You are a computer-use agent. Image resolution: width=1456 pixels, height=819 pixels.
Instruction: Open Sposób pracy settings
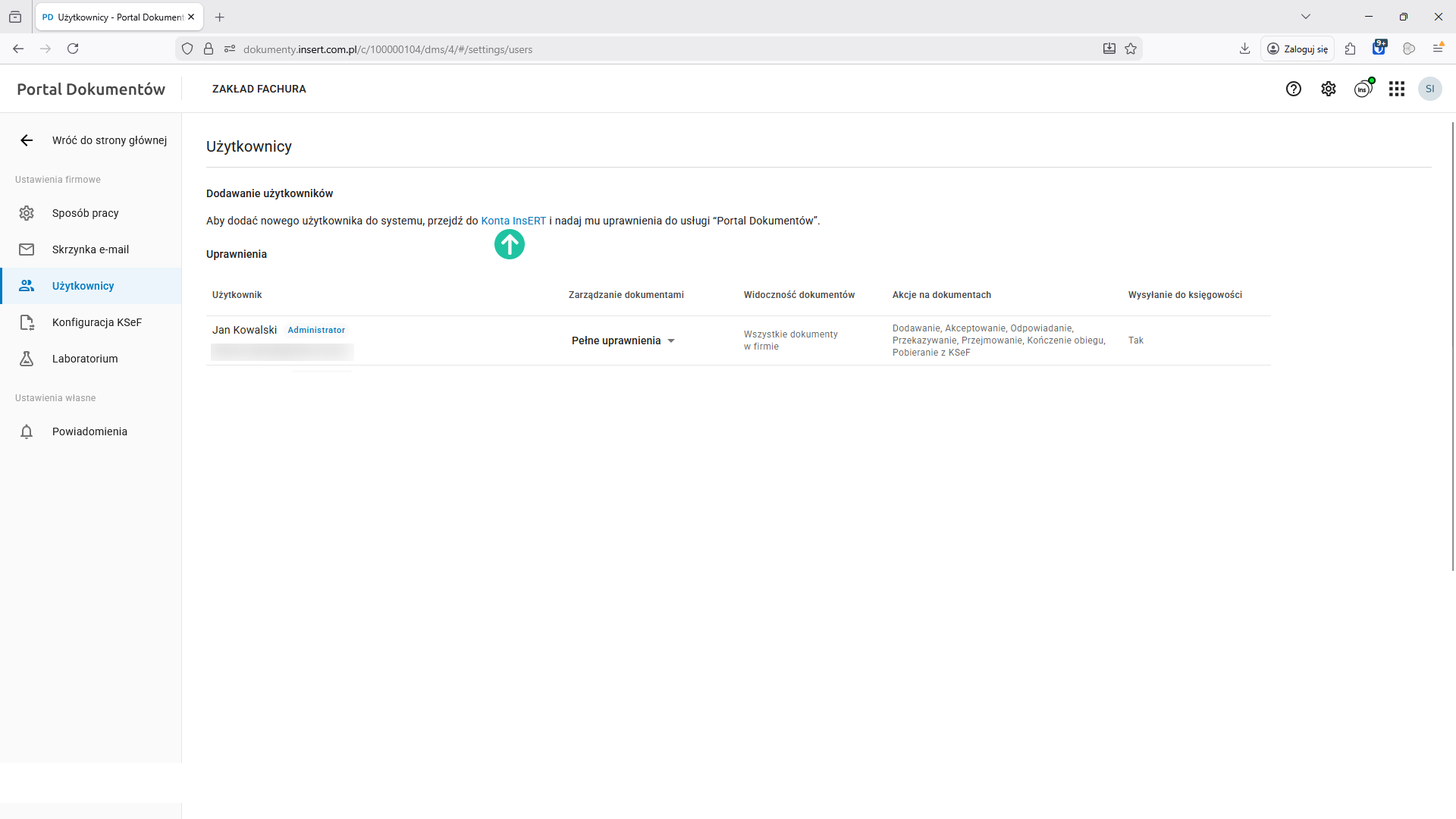click(85, 213)
